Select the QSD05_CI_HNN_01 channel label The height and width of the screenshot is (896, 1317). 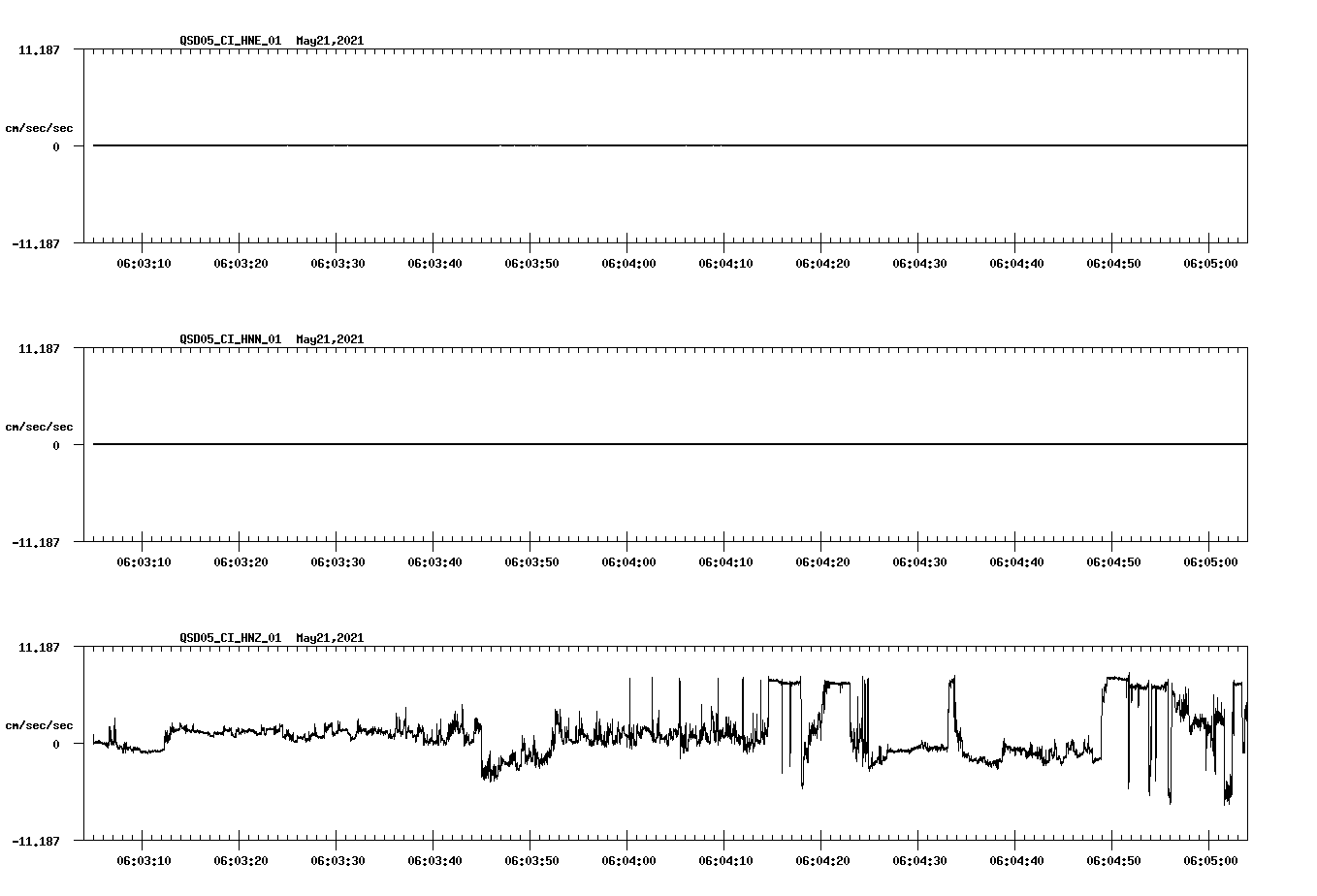click(228, 339)
